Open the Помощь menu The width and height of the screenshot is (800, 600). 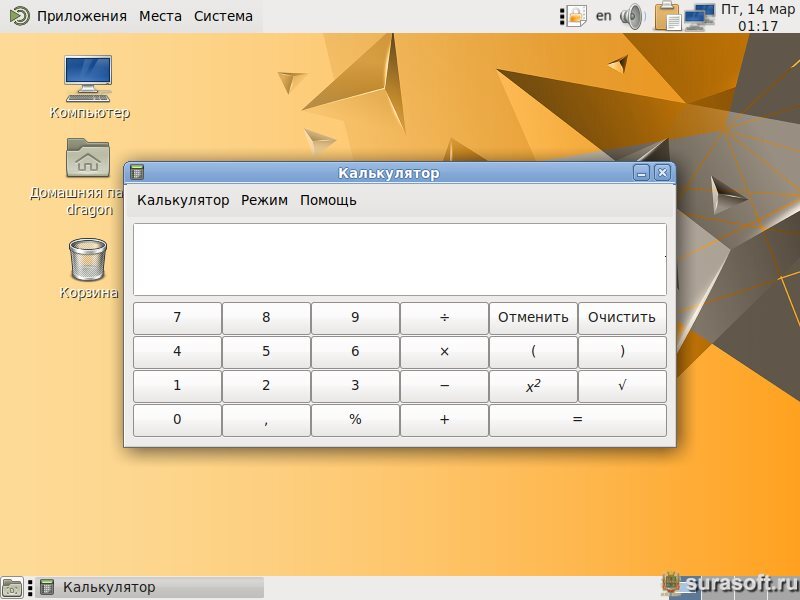point(328,200)
